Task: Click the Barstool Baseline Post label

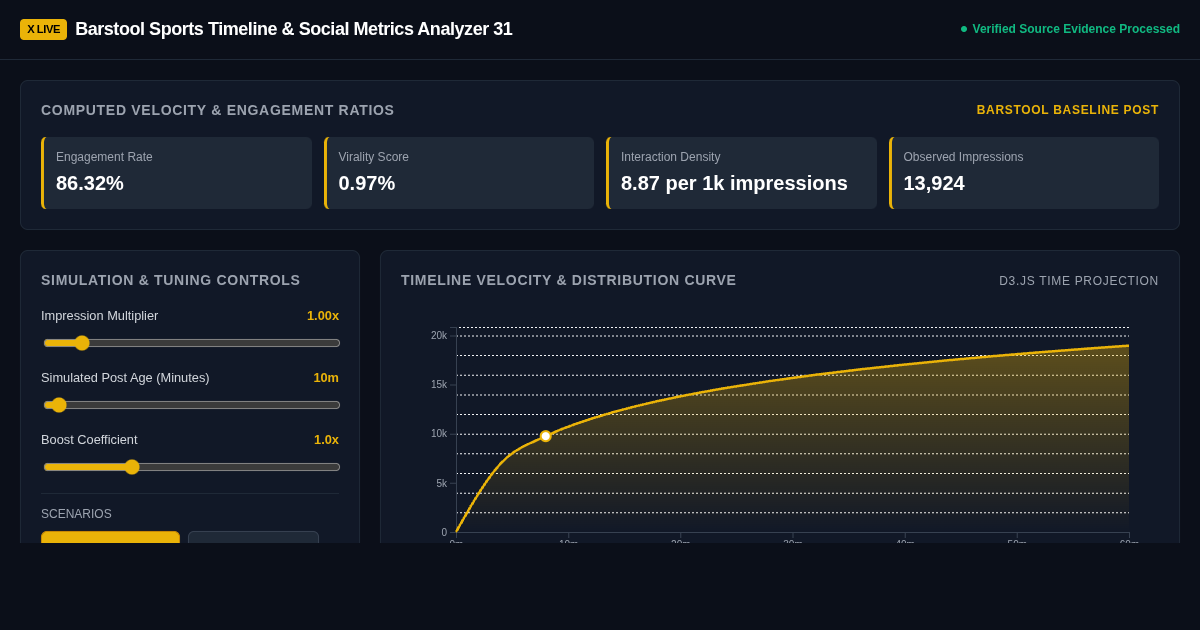Action: point(1068,110)
